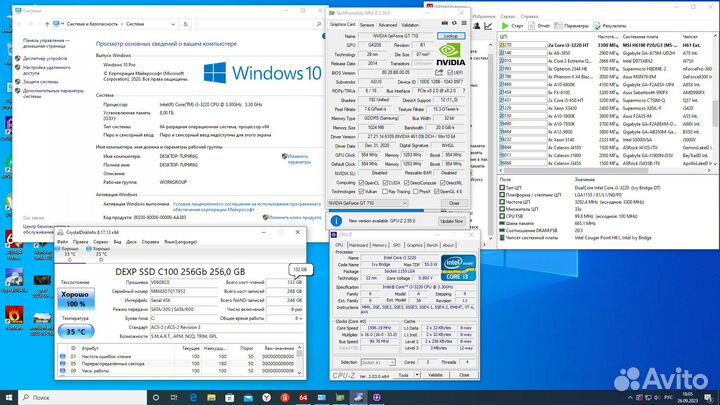The height and width of the screenshot is (405, 720).
Task: Select CrystalDiskInfo drive D: status icon
Action: click(89, 249)
